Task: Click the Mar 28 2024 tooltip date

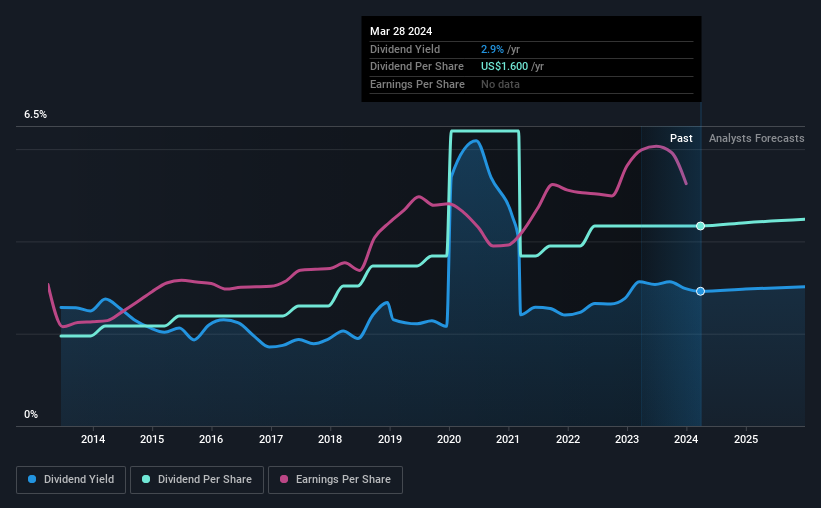Action: (401, 31)
